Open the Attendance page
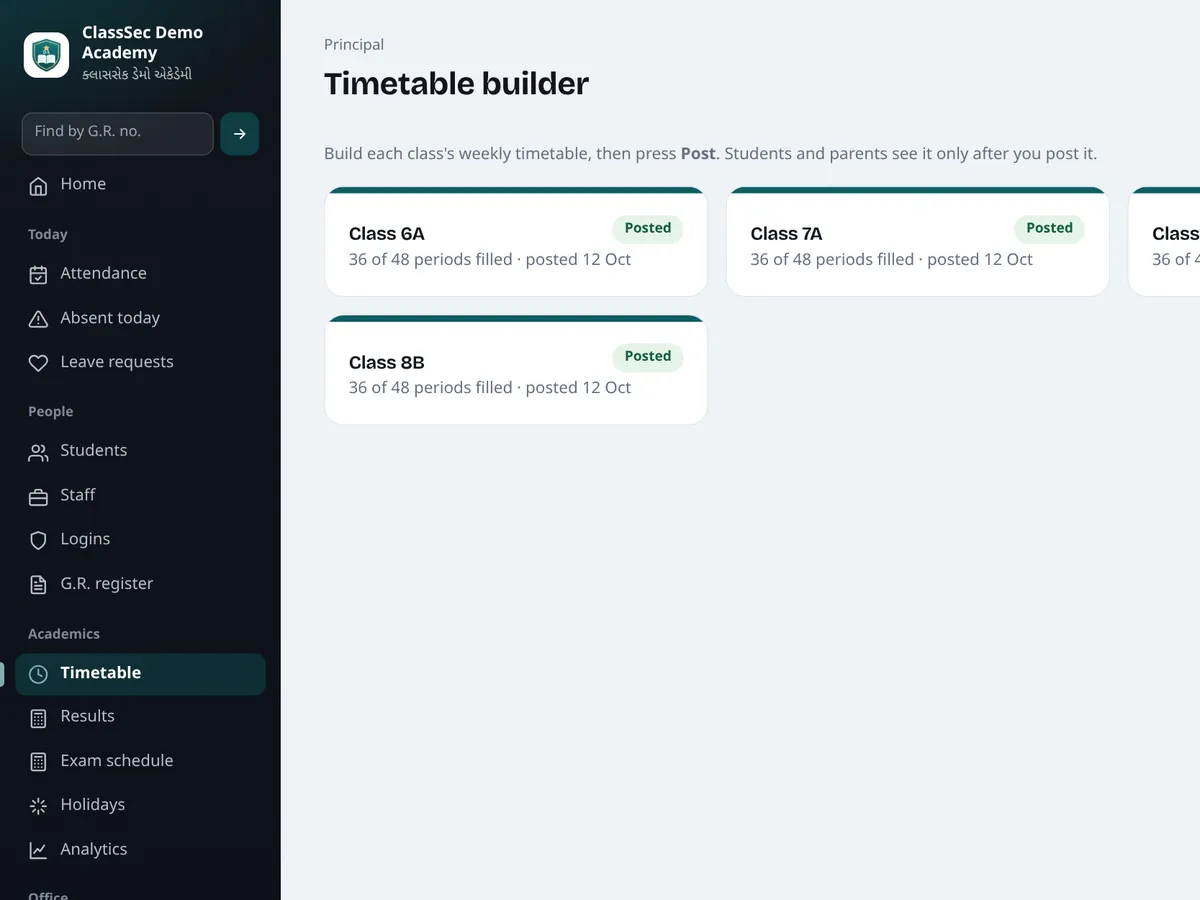Screen dimensions: 1200x900 coord(140,273)
